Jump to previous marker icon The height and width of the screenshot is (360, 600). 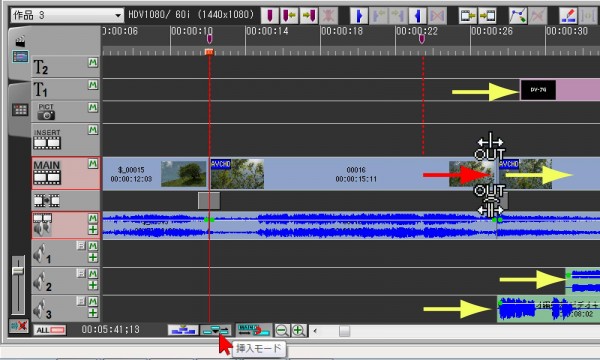click(x=289, y=16)
